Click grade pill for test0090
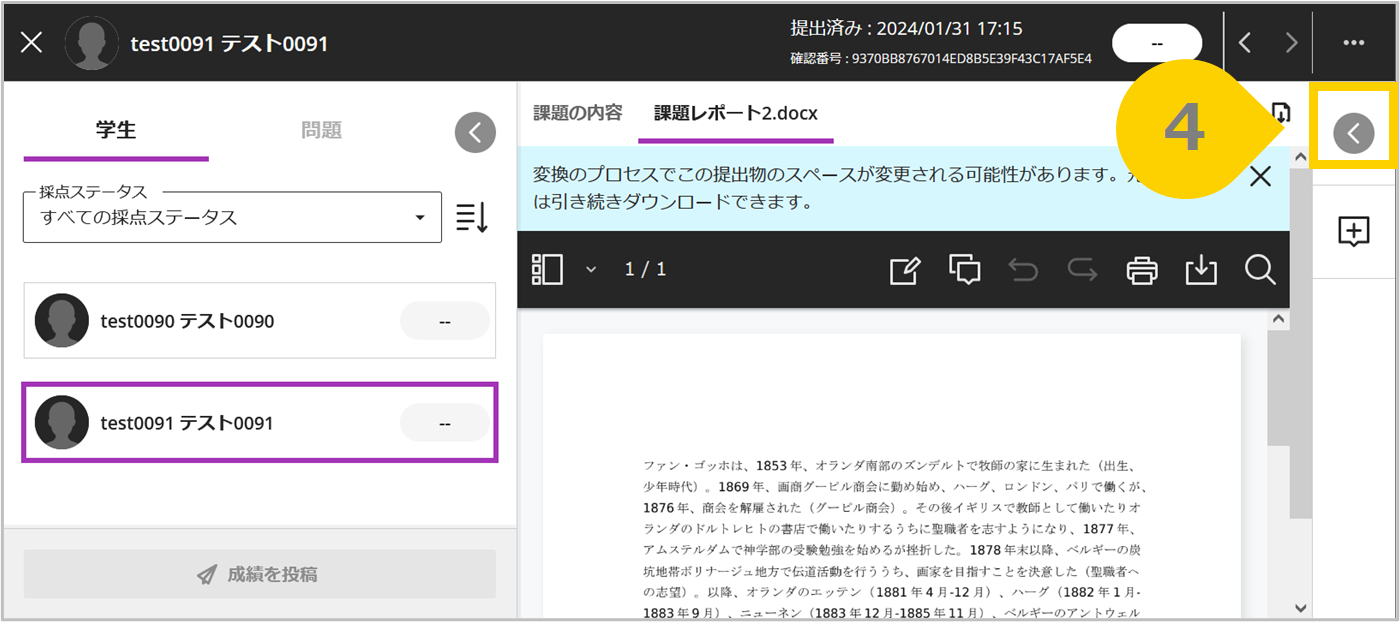Screen dimensions: 1400x622 click(x=445, y=321)
